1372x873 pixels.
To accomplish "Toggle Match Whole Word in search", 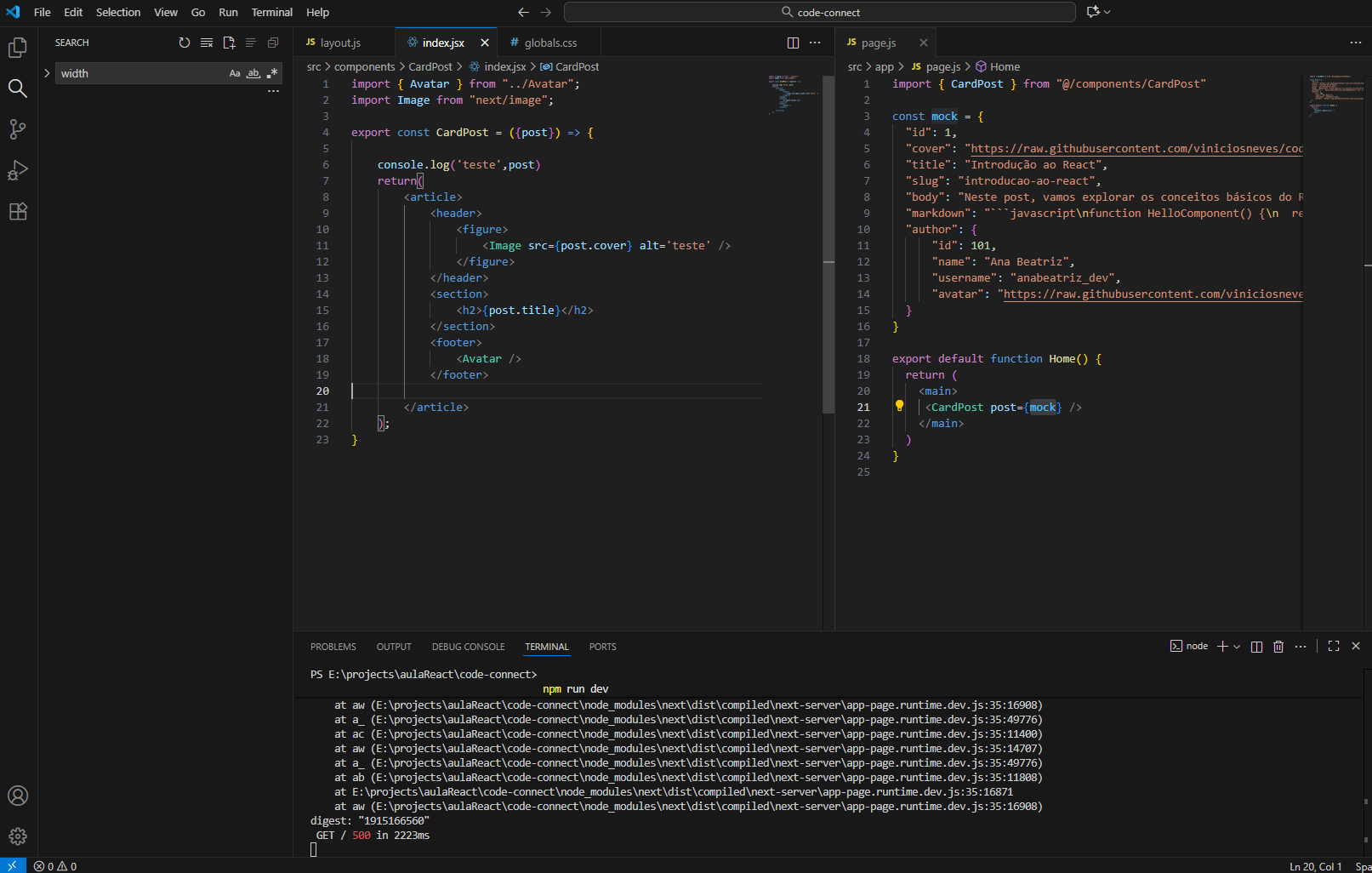I will pyautogui.click(x=253, y=73).
